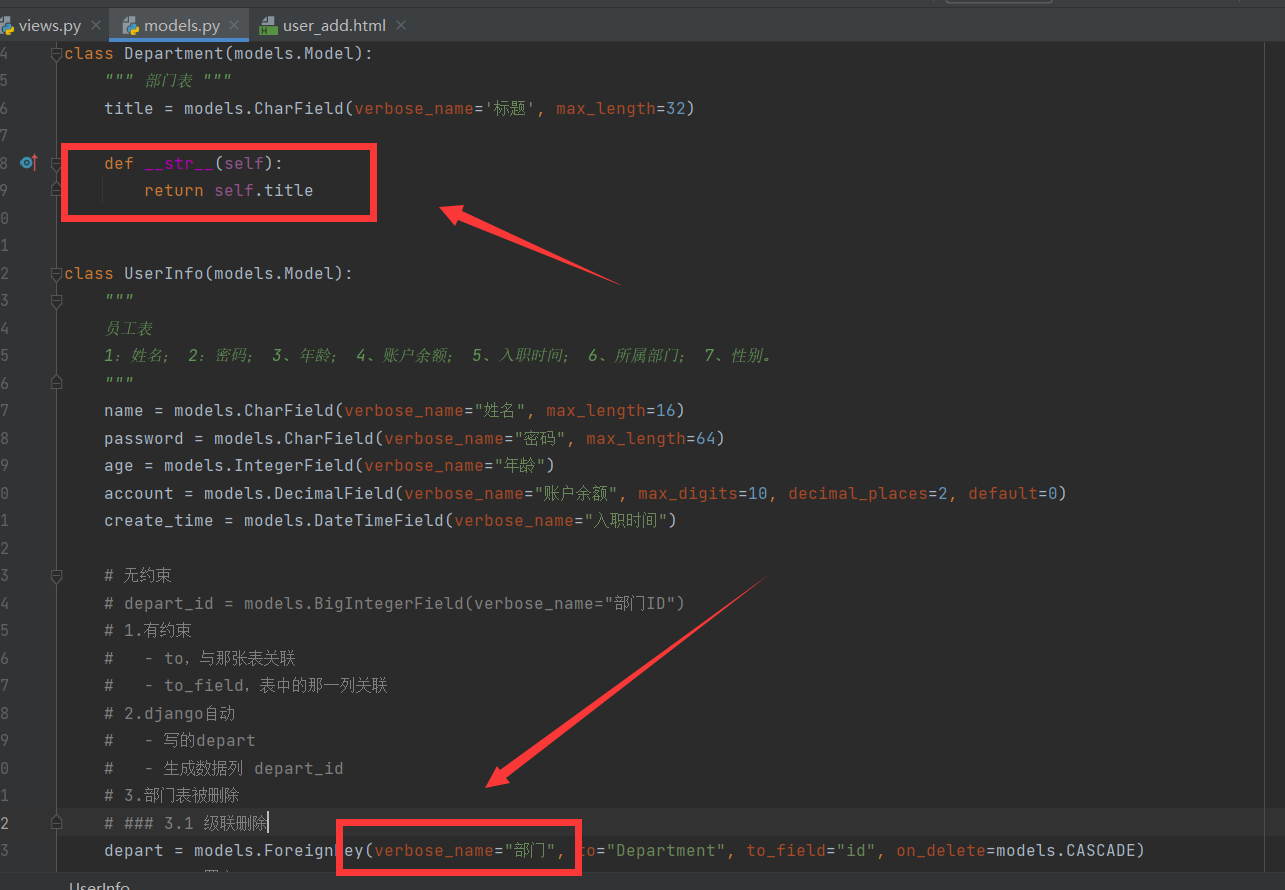Collapse the Department class fold marker
Image resolution: width=1285 pixels, height=890 pixels.
[56, 54]
